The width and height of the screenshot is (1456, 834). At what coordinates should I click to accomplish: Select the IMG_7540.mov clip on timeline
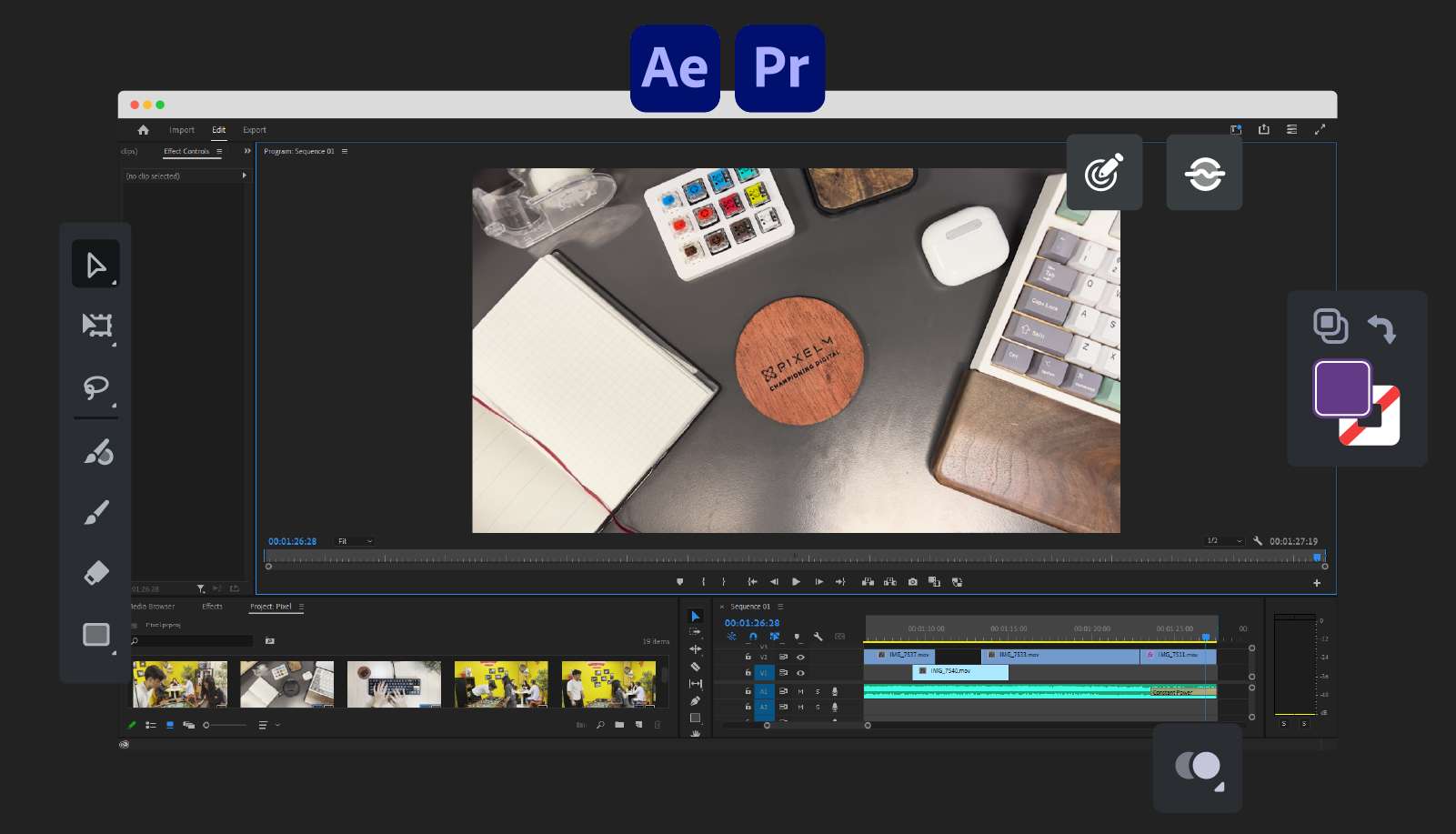(960, 671)
